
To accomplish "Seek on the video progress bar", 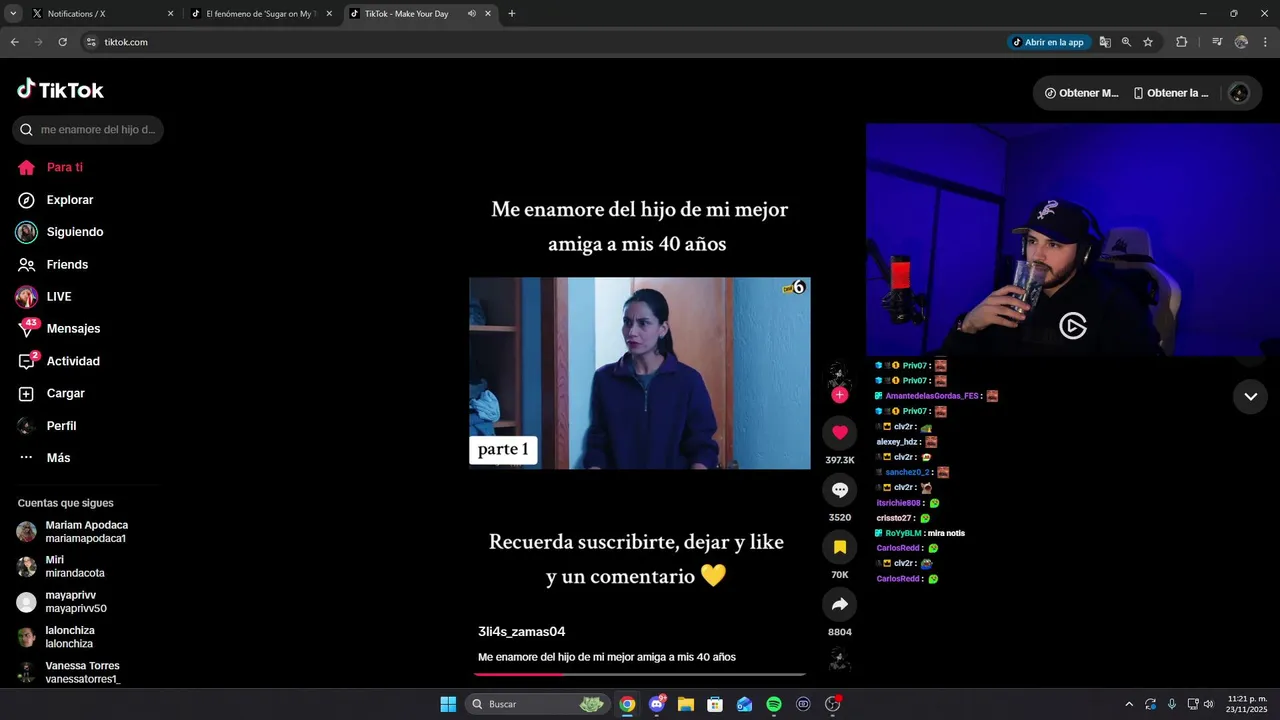I will 640,674.
